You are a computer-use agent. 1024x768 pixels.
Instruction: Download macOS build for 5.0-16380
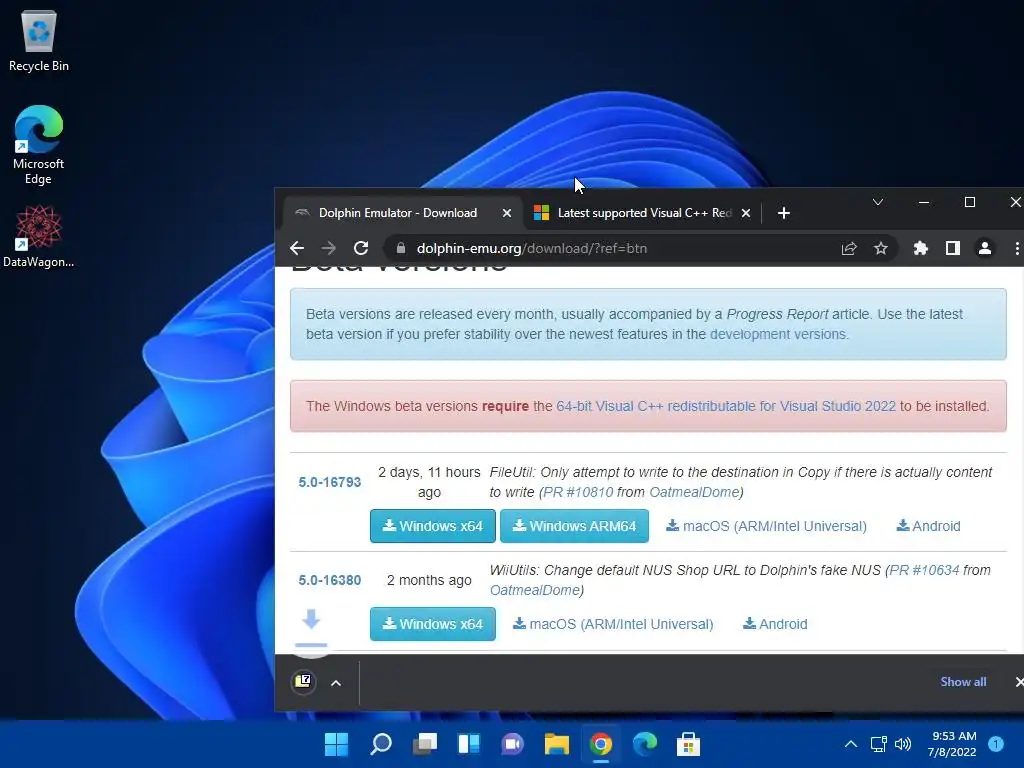pyautogui.click(x=613, y=624)
